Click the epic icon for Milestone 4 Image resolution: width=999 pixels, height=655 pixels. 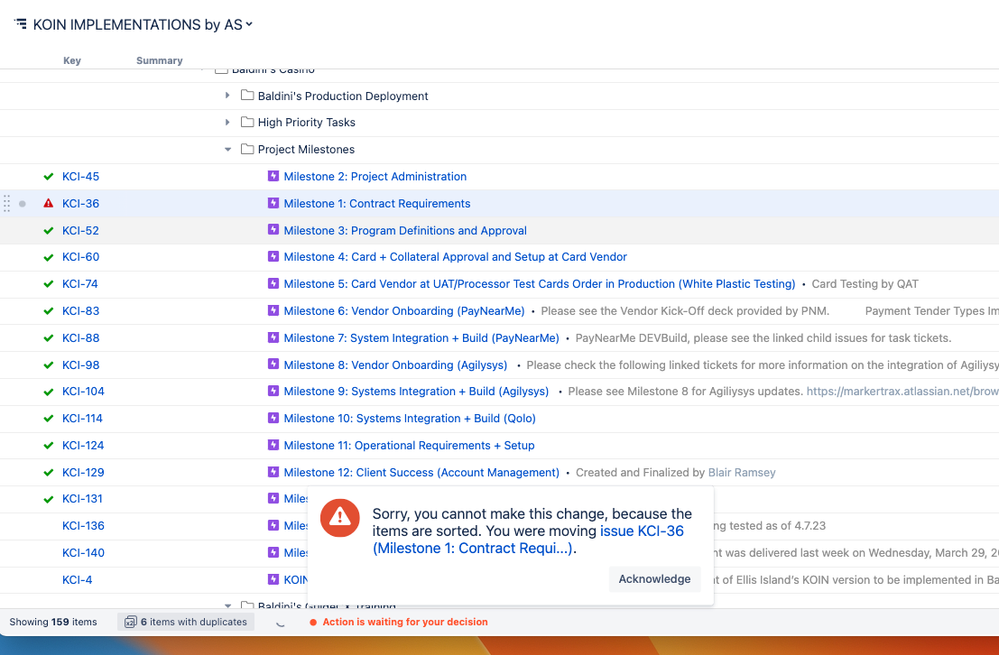click(273, 256)
